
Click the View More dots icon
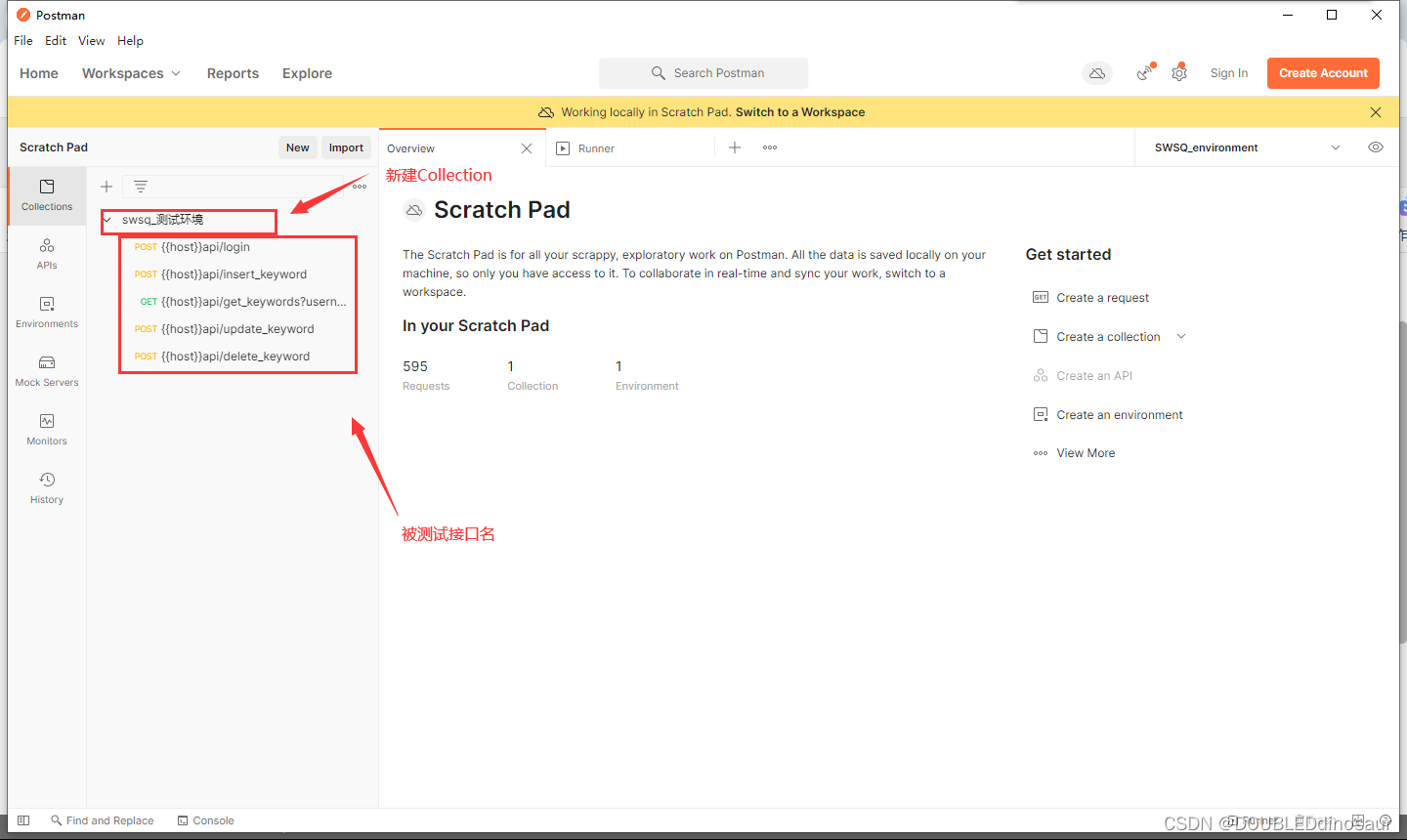click(x=1041, y=453)
